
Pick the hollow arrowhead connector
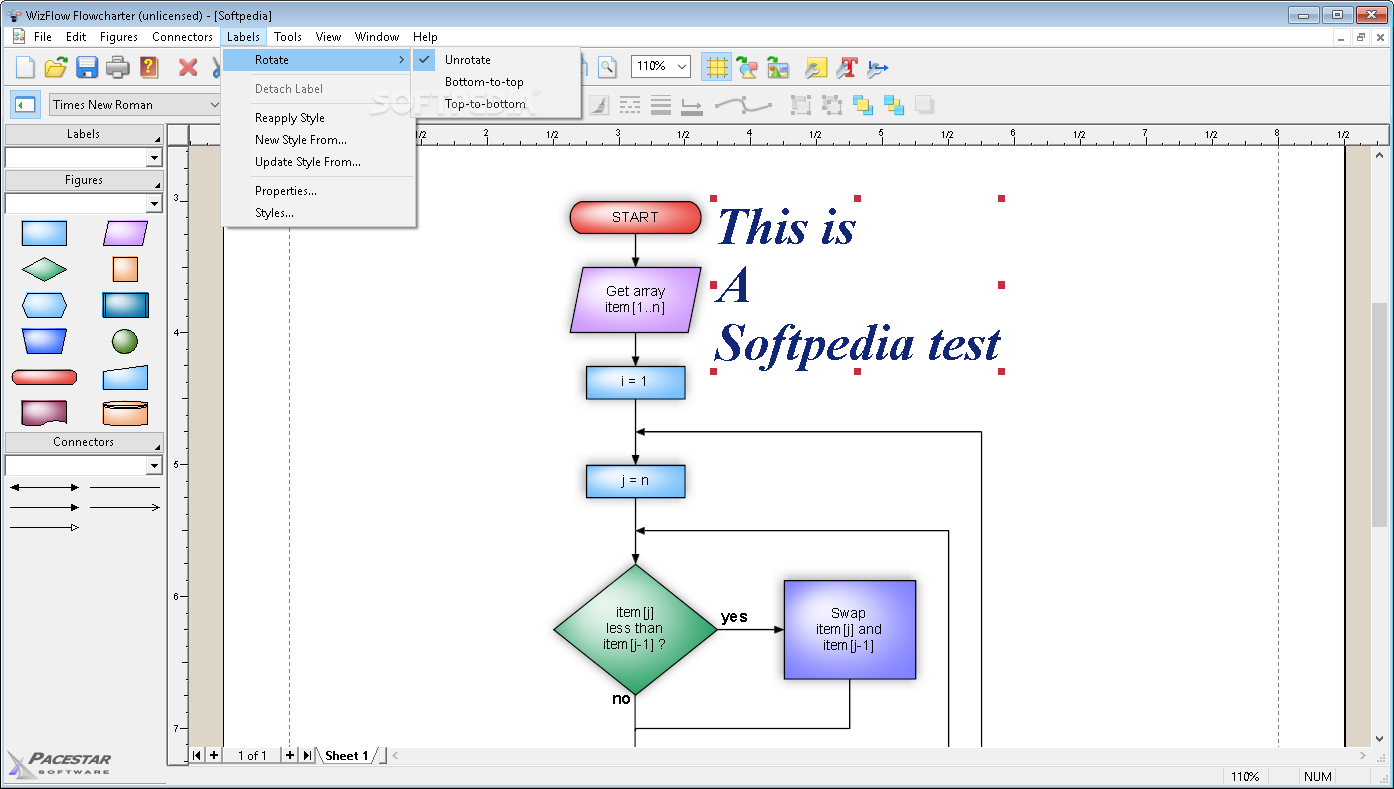[x=44, y=527]
